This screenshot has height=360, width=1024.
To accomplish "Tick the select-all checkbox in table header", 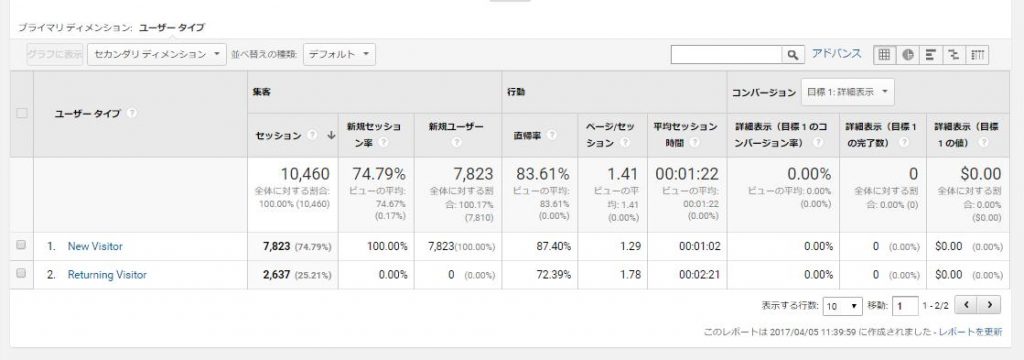I will point(22,113).
